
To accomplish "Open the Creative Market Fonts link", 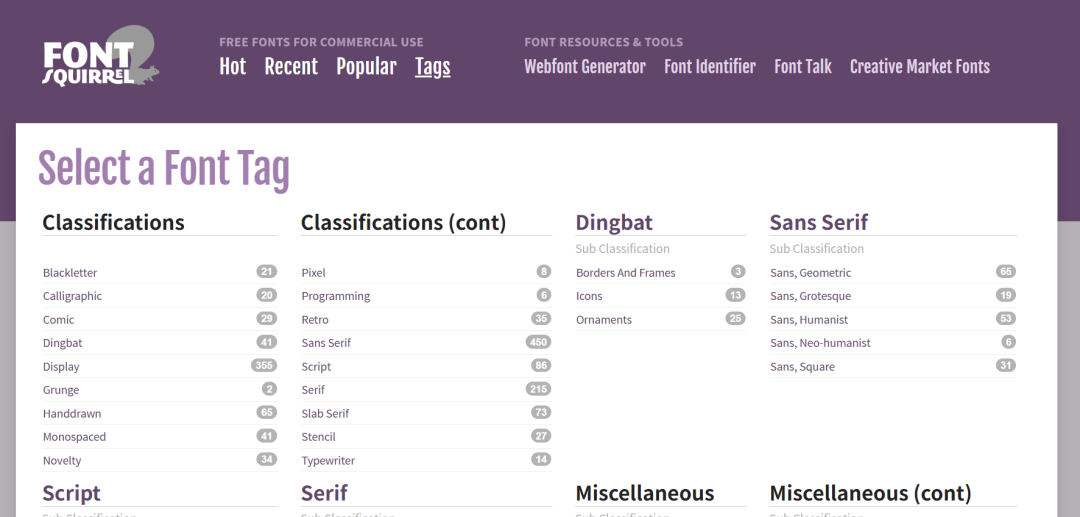I will pyautogui.click(x=920, y=67).
